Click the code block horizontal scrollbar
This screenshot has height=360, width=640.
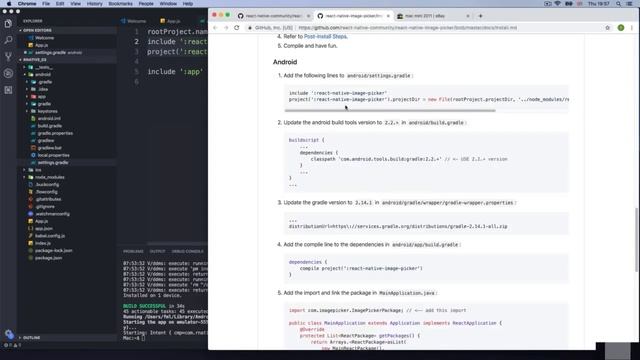click(x=390, y=110)
